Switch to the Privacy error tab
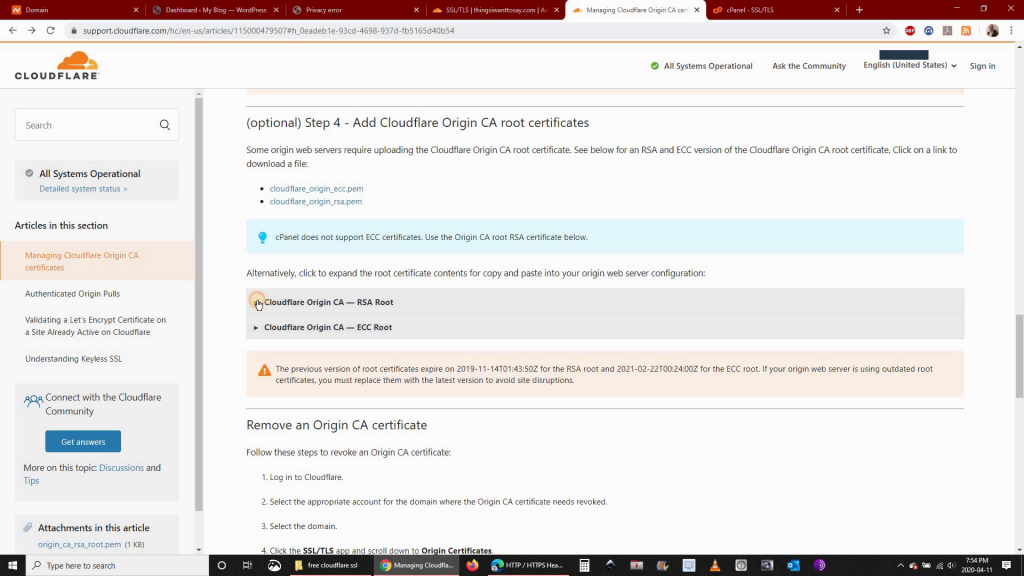This screenshot has width=1024, height=576. (355, 10)
